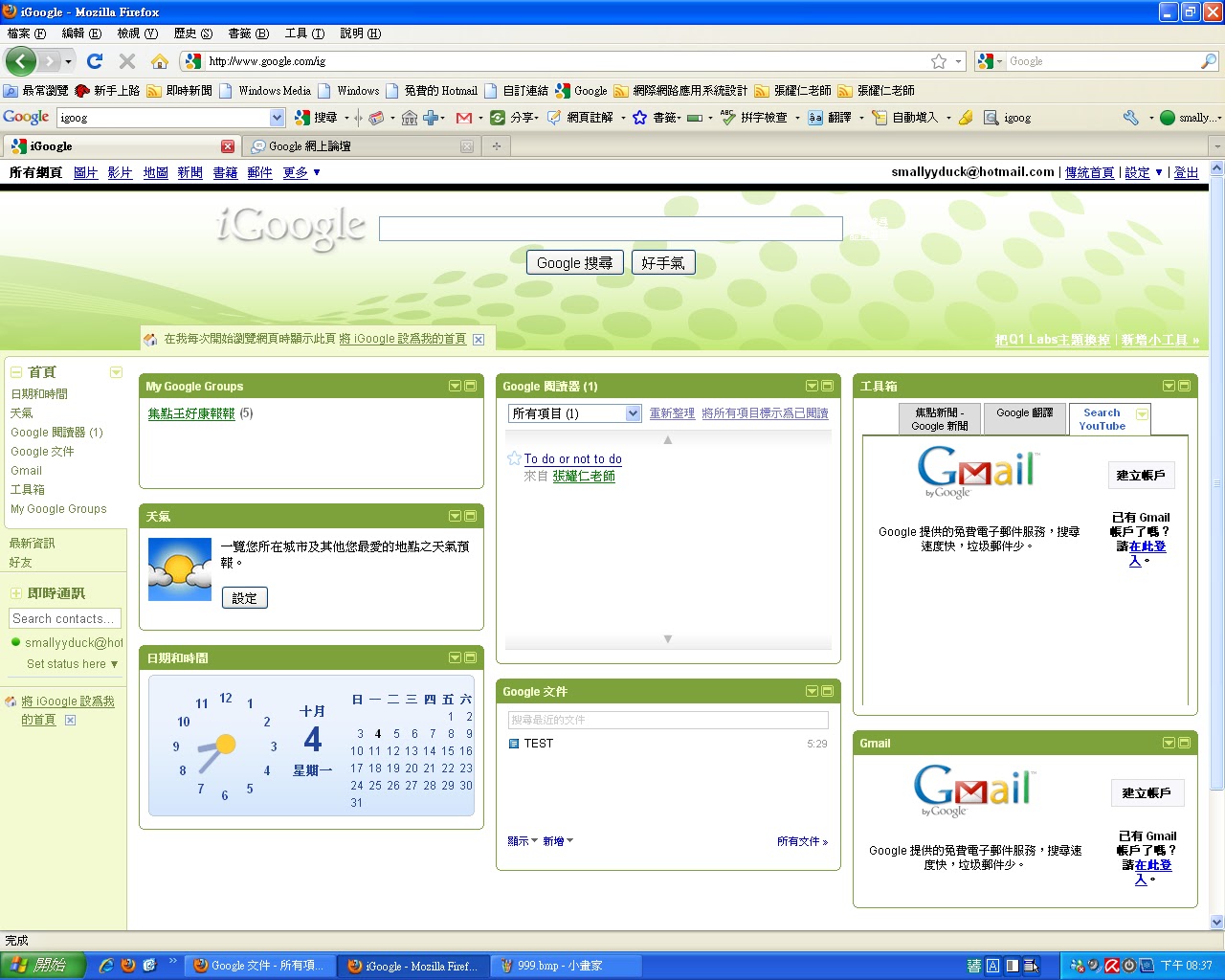Click the iGoogle main search input field
Viewport: 1225px width, 980px height.
click(611, 229)
